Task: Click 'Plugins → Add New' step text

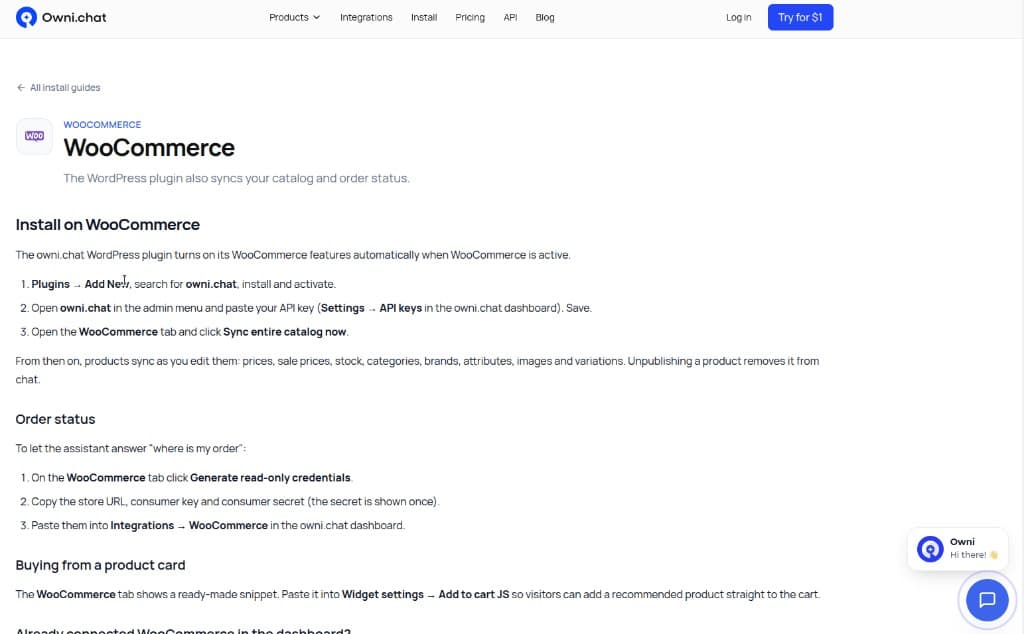Action: pyautogui.click(x=80, y=284)
